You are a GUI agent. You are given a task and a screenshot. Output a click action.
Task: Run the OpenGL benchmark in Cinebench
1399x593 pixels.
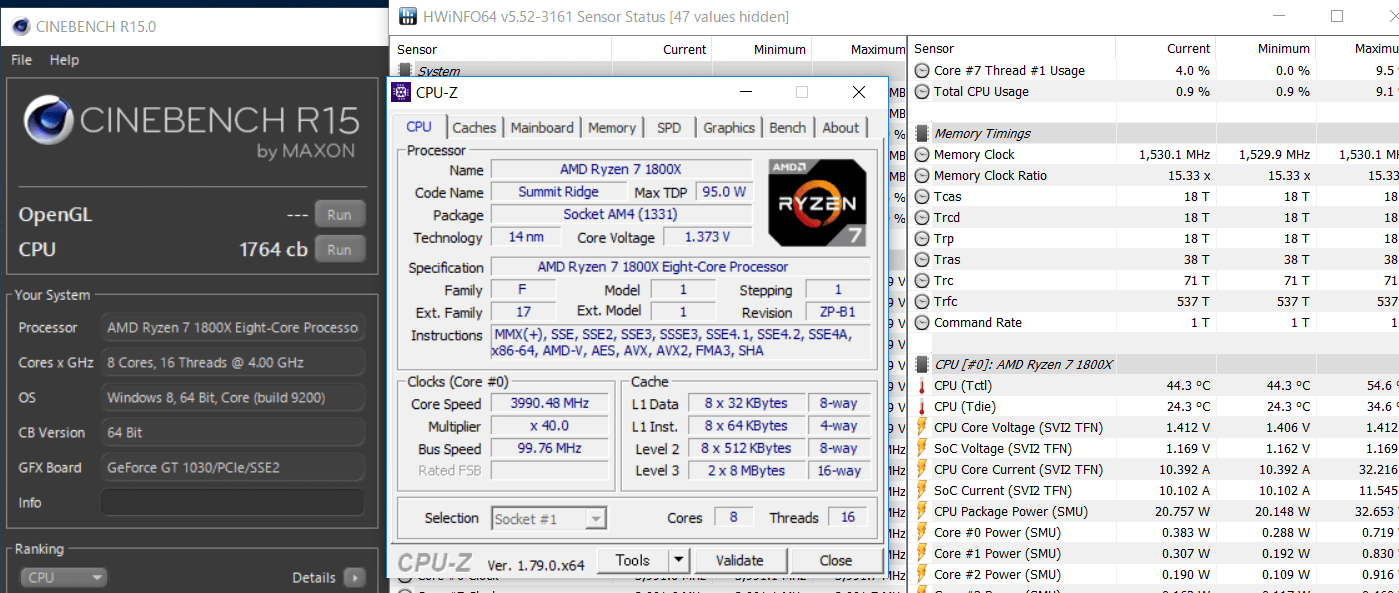[x=340, y=214]
